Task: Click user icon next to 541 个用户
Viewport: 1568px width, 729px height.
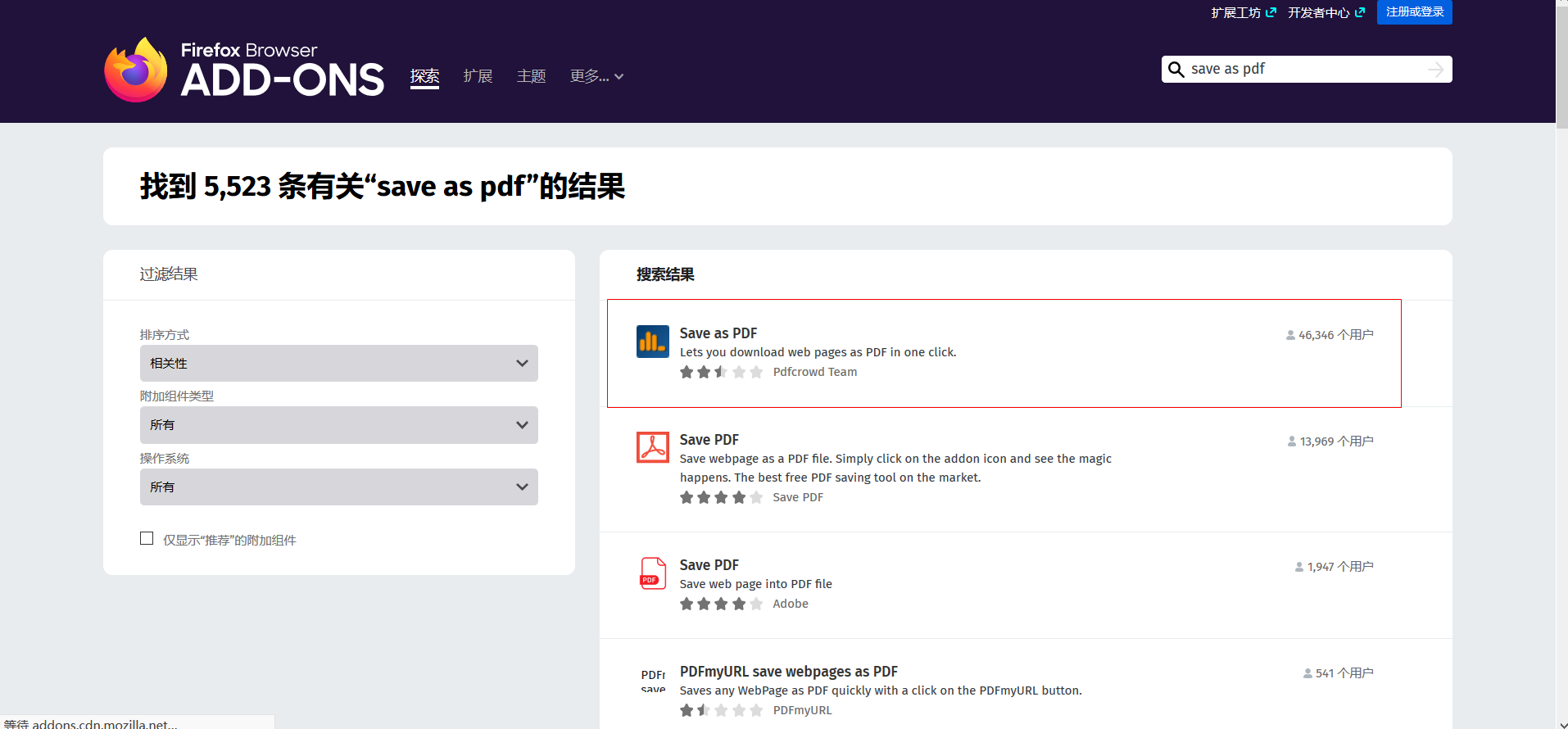Action: pyautogui.click(x=1307, y=673)
